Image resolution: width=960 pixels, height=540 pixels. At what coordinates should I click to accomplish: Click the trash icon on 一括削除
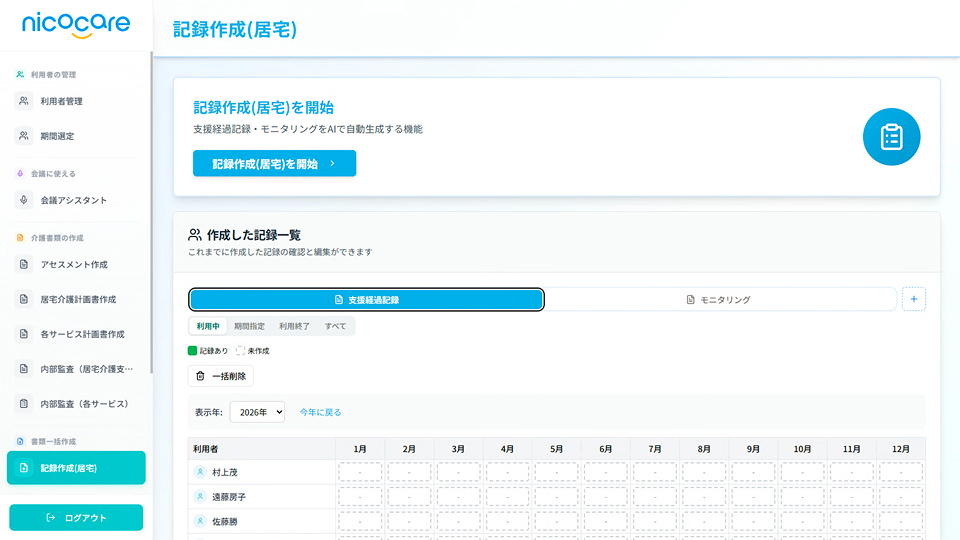[x=200, y=376]
